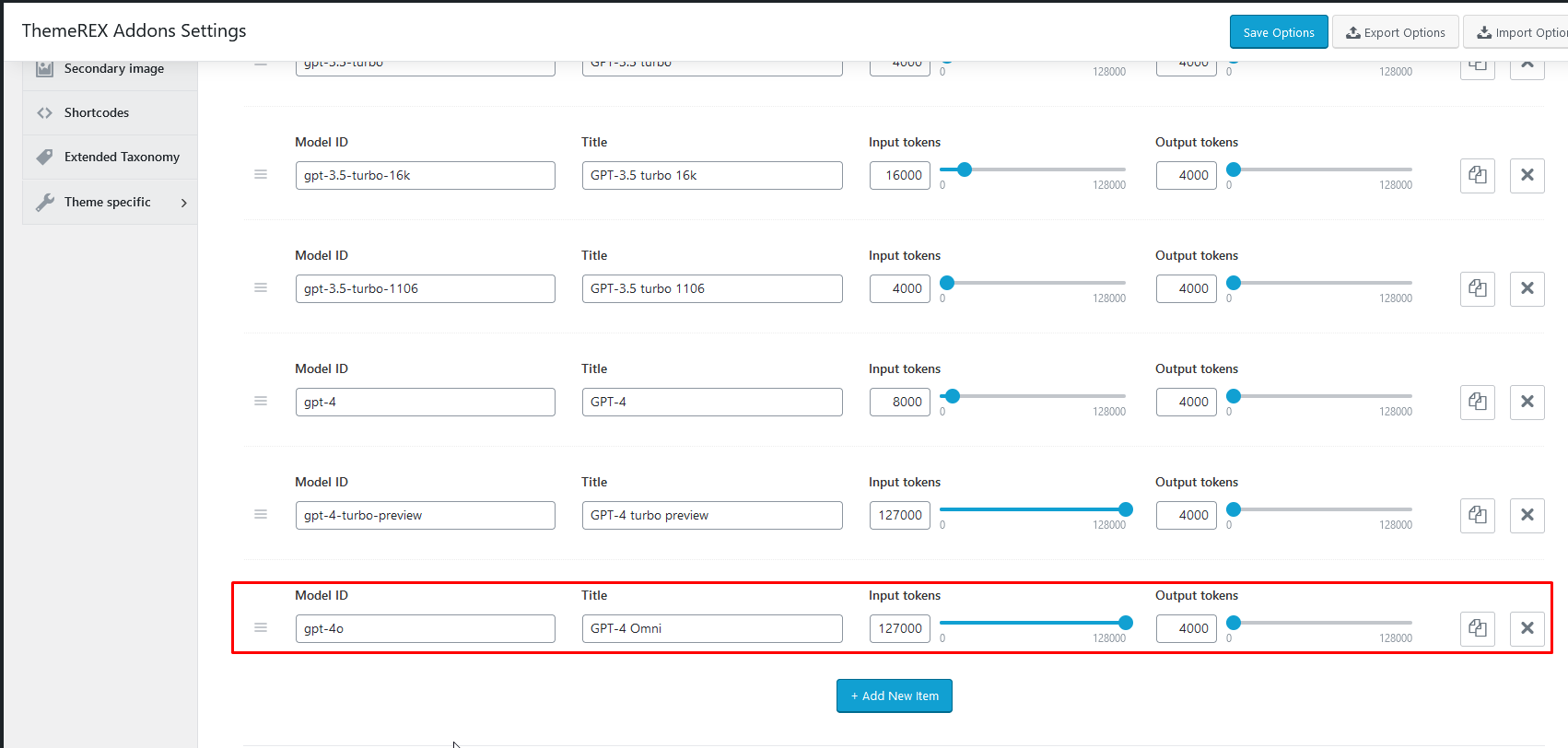Focus the Title field containing GPT-3.5 turbo 16k
Screen dimensions: 1568x748
(x=712, y=175)
